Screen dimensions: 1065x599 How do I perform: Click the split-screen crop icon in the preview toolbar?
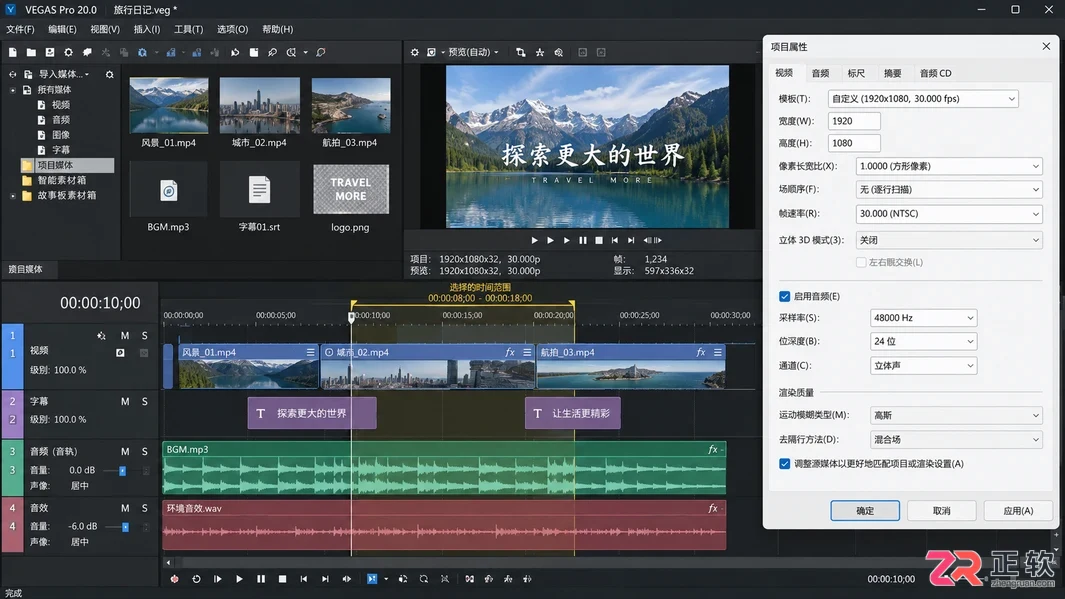(521, 52)
